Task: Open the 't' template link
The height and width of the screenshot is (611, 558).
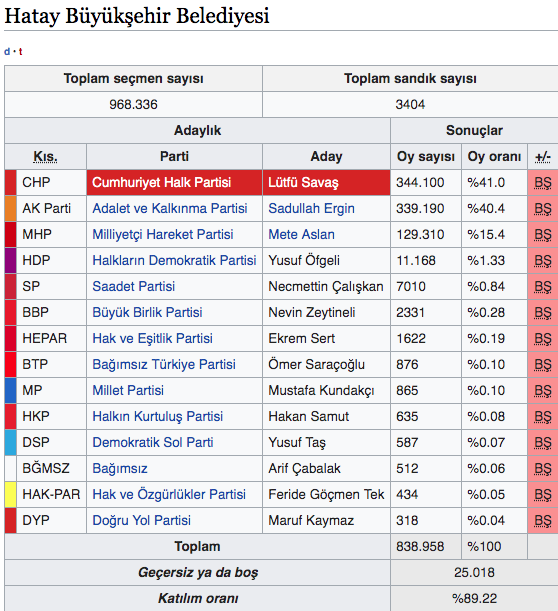Action: coord(20,51)
